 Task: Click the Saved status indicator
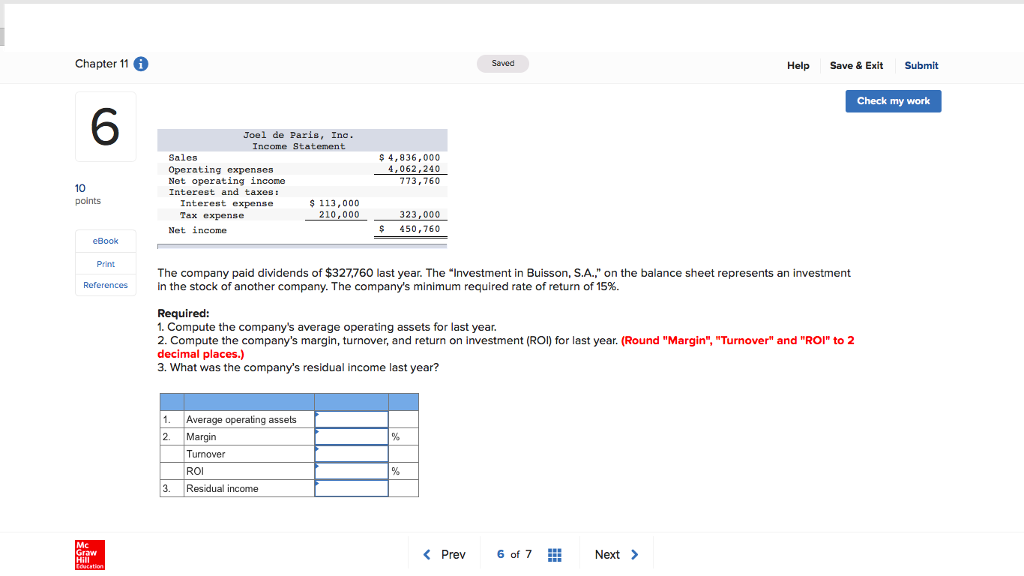[503, 63]
